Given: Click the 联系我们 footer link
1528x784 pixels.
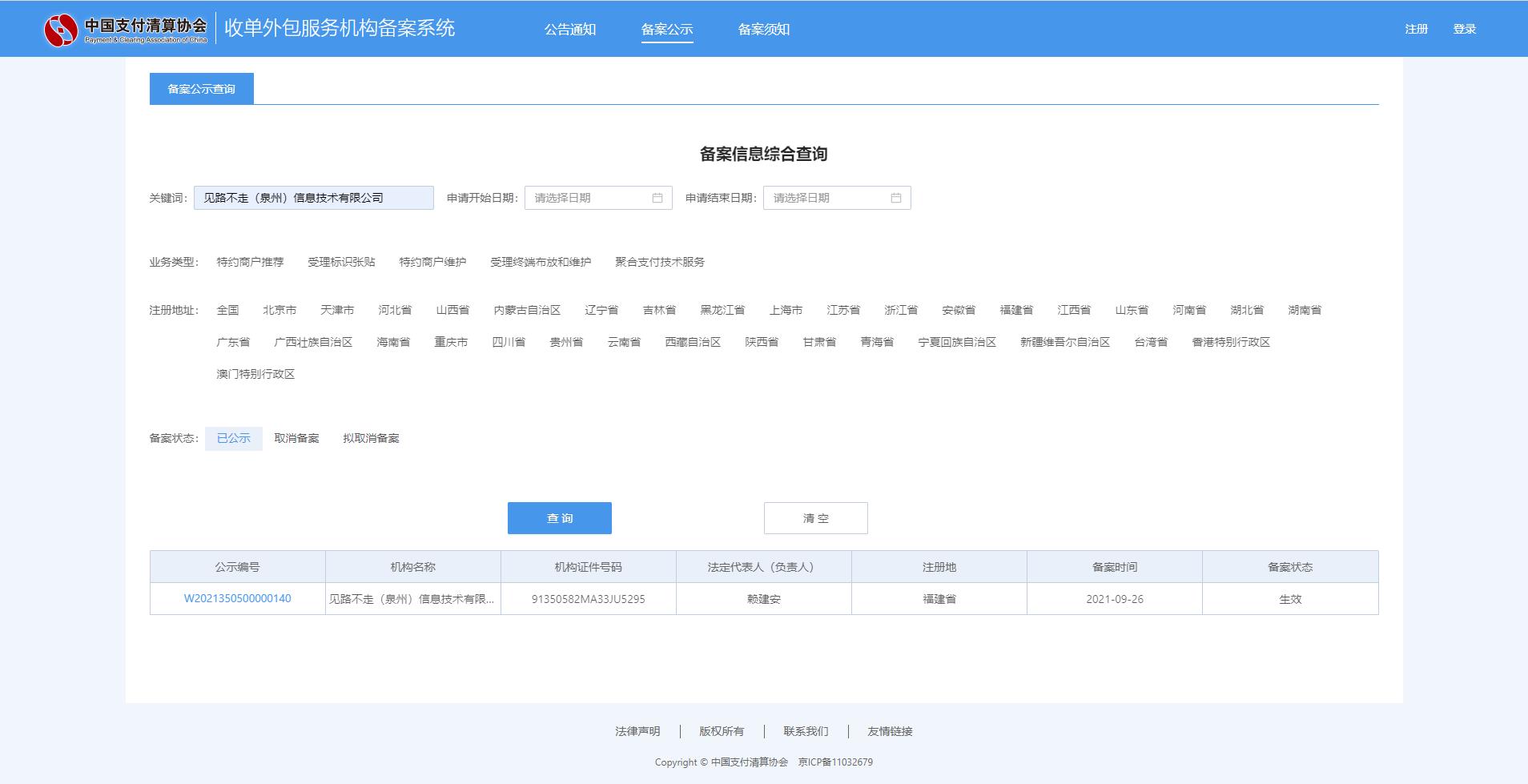Looking at the screenshot, I should (806, 731).
